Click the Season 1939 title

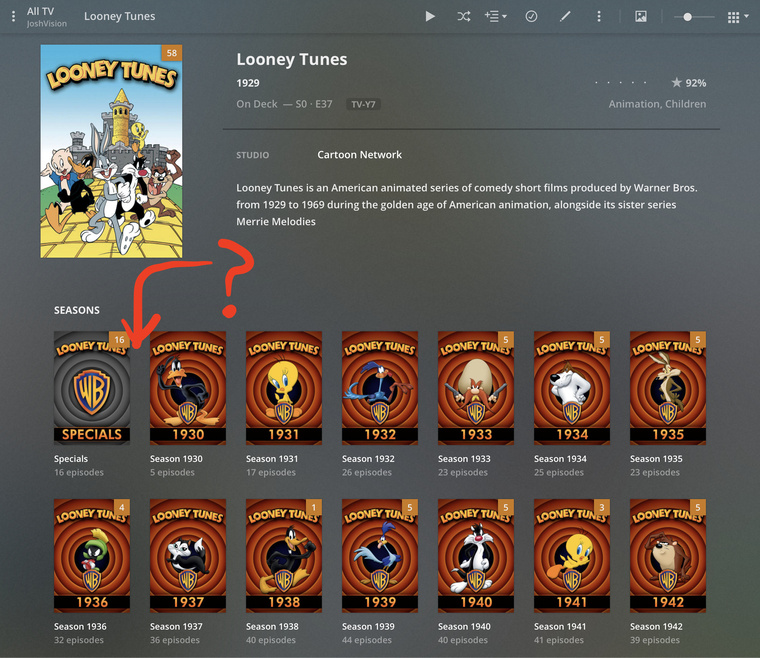pos(368,627)
